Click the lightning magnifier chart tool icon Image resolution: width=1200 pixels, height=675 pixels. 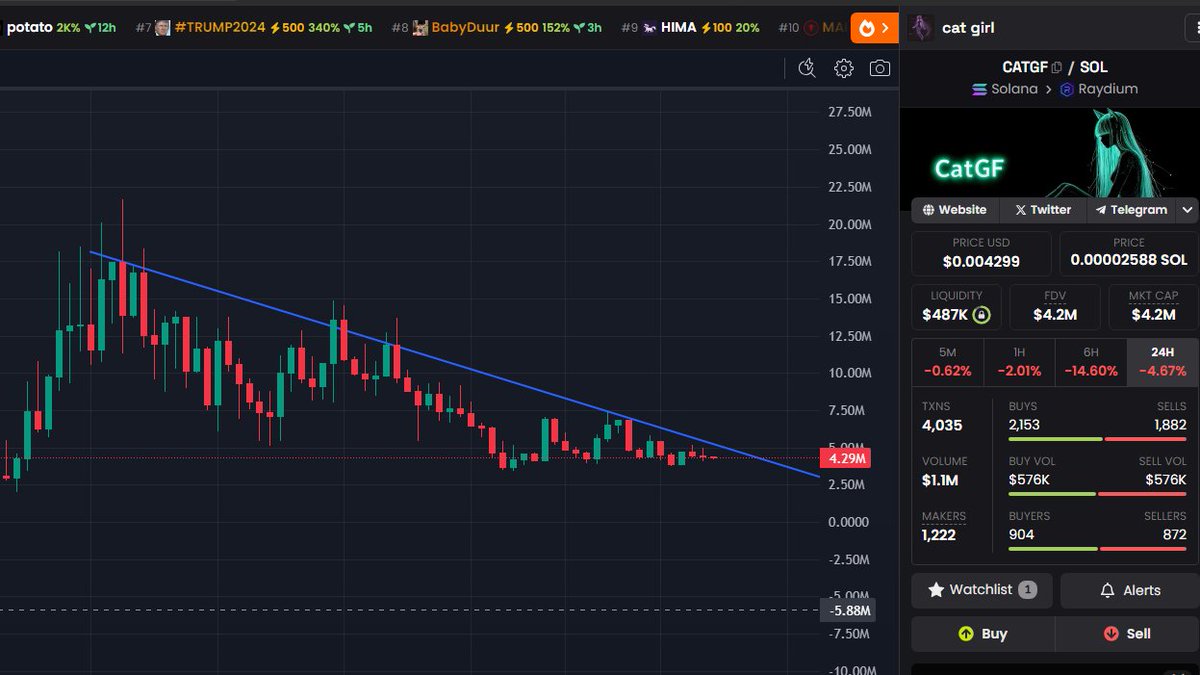click(808, 68)
